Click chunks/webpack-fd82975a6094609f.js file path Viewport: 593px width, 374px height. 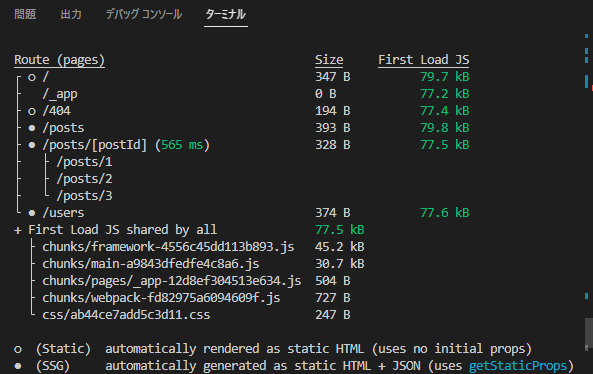161,298
